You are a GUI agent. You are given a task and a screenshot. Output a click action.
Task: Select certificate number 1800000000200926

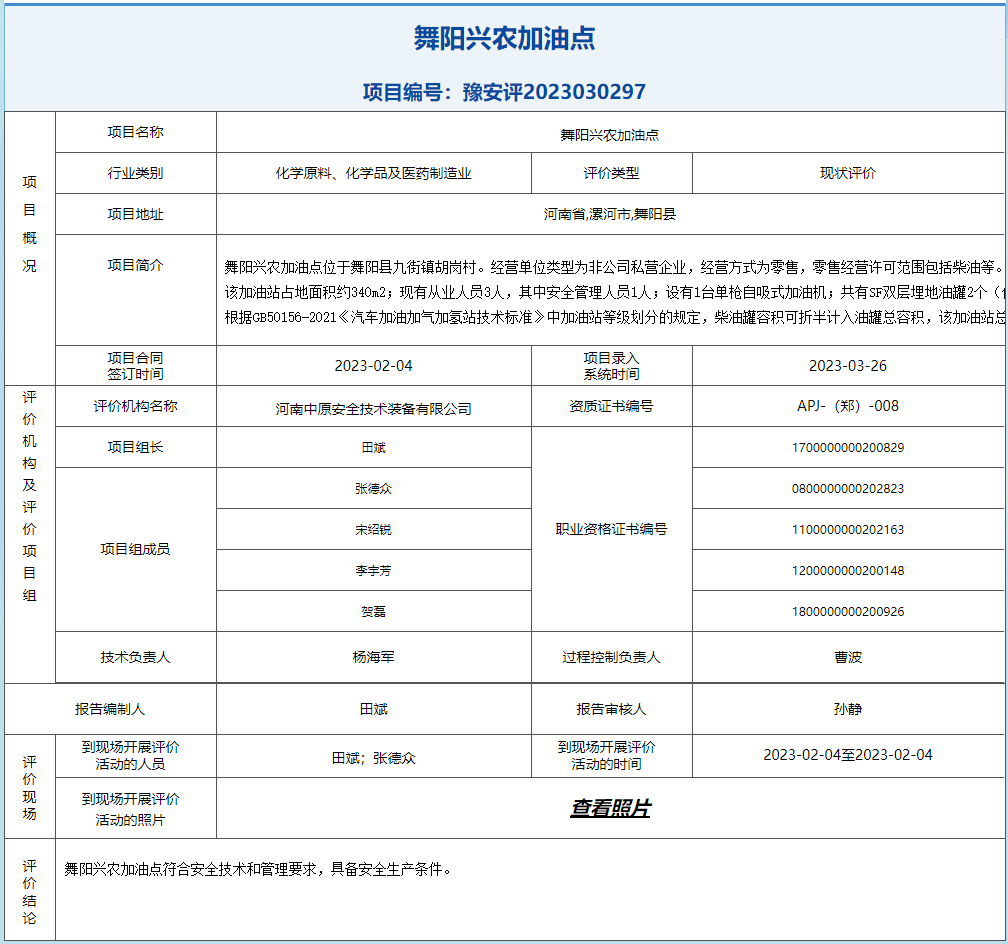(848, 612)
